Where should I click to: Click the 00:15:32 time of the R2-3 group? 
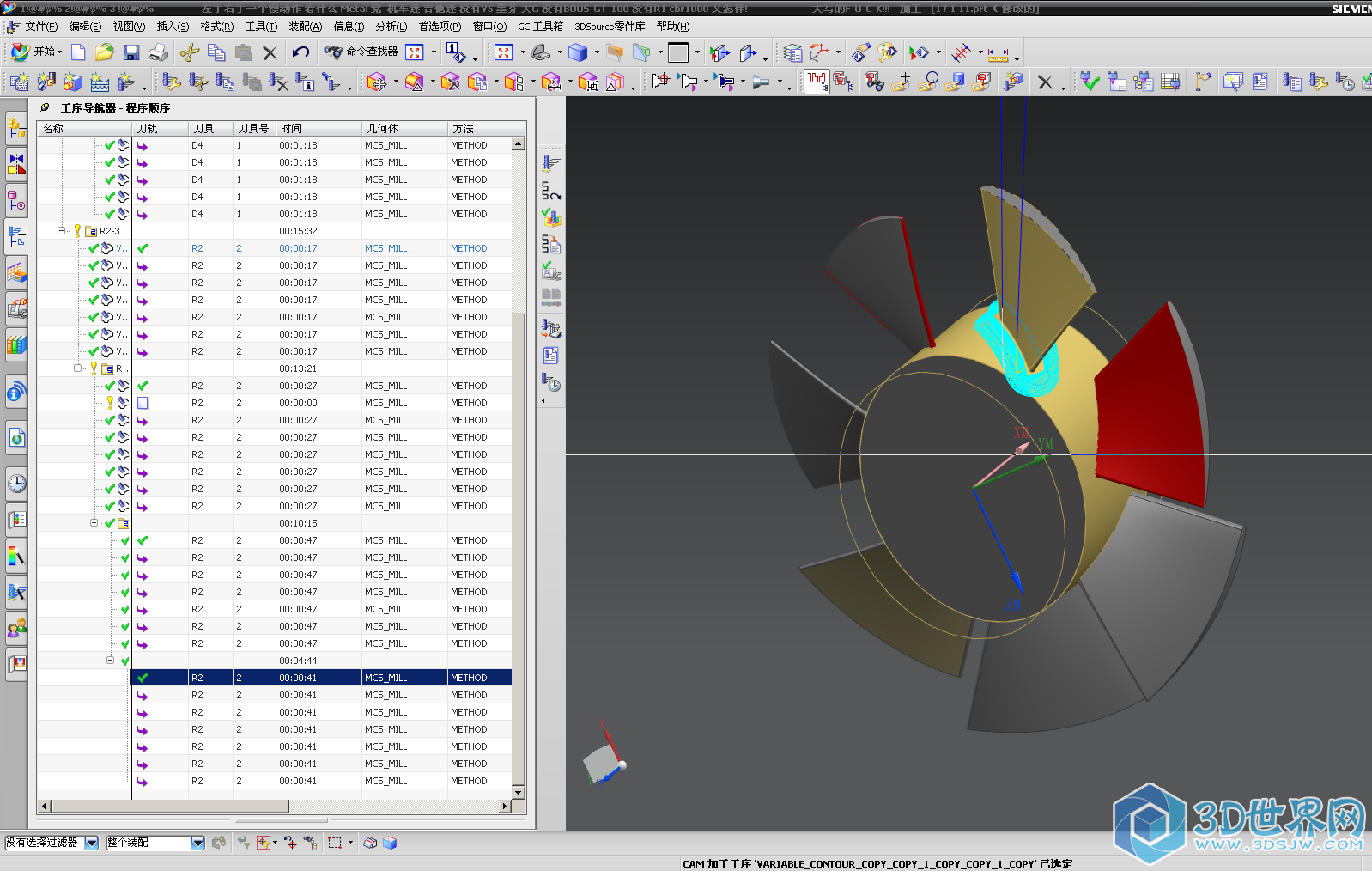298,231
